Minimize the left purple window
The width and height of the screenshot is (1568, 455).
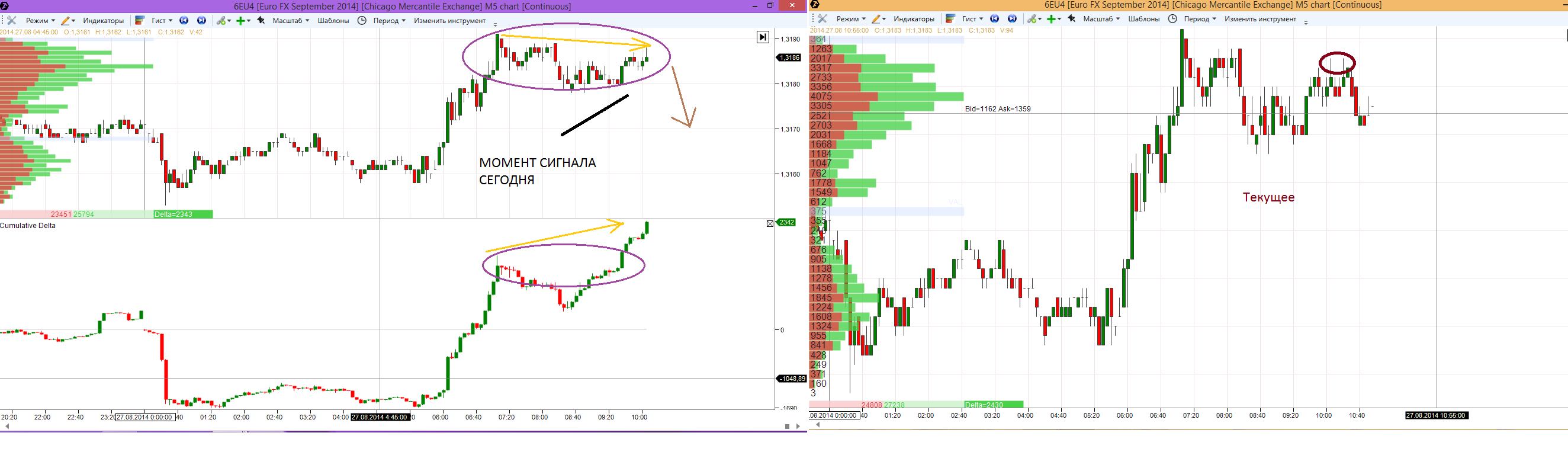point(755,5)
